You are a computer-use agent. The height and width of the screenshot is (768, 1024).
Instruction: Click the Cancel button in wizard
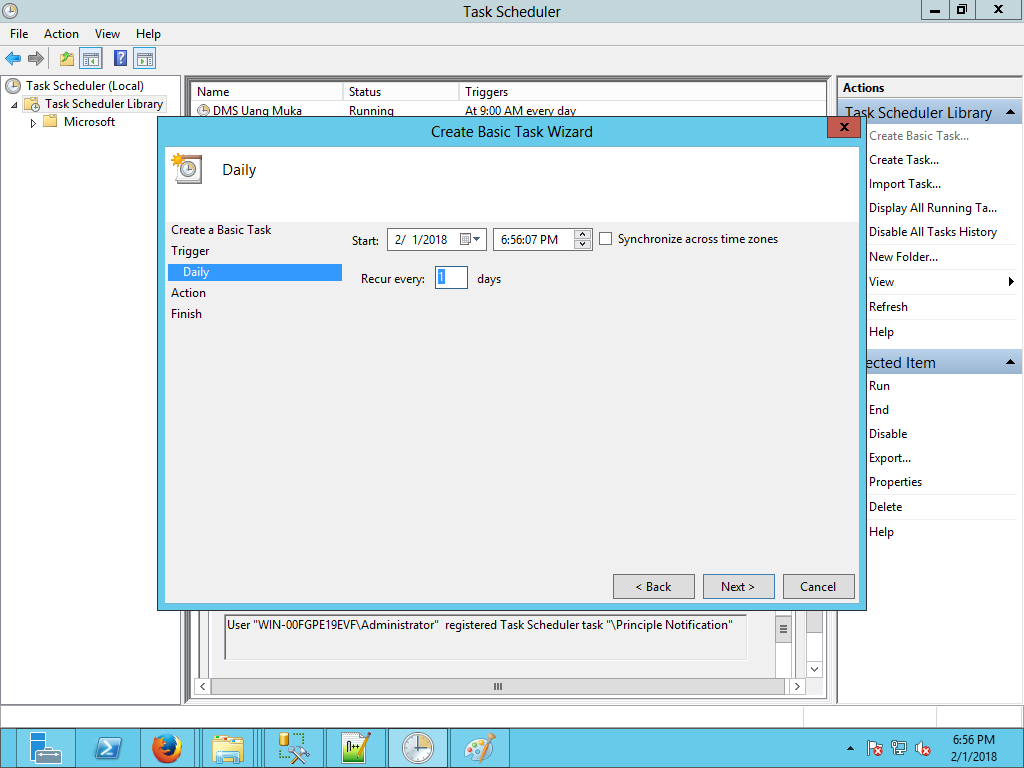click(818, 587)
